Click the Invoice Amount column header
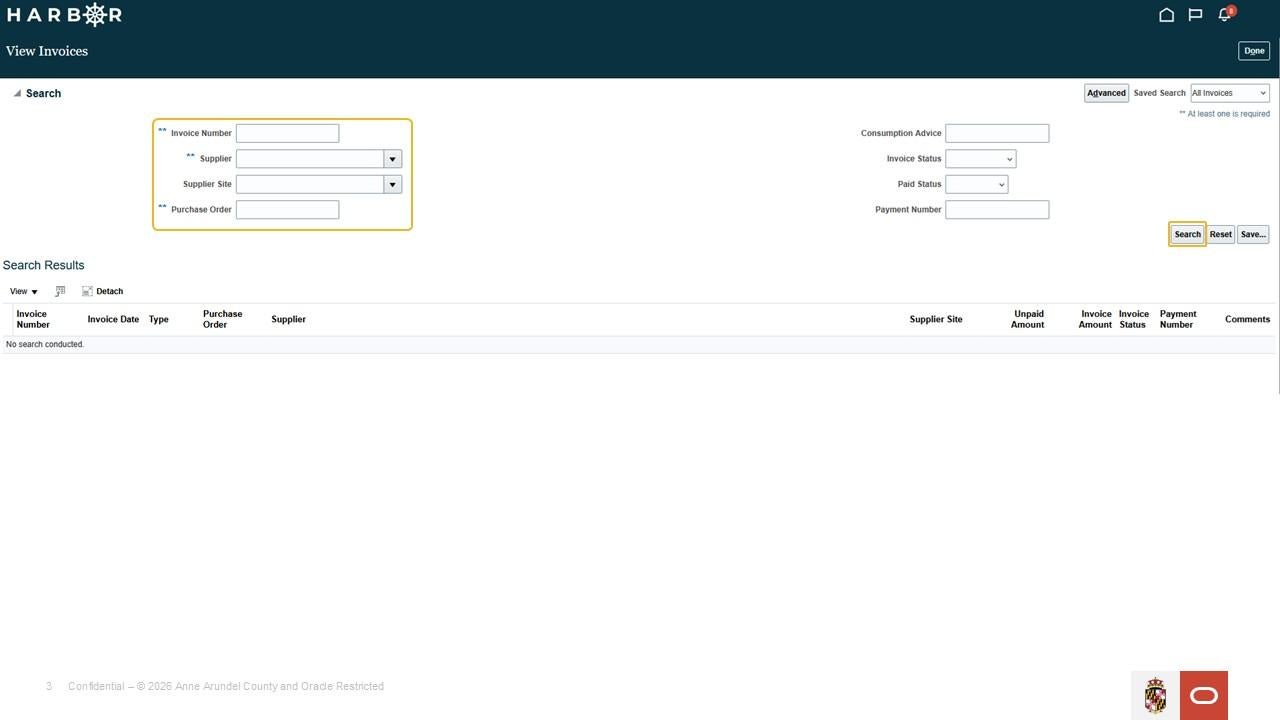 (1095, 319)
